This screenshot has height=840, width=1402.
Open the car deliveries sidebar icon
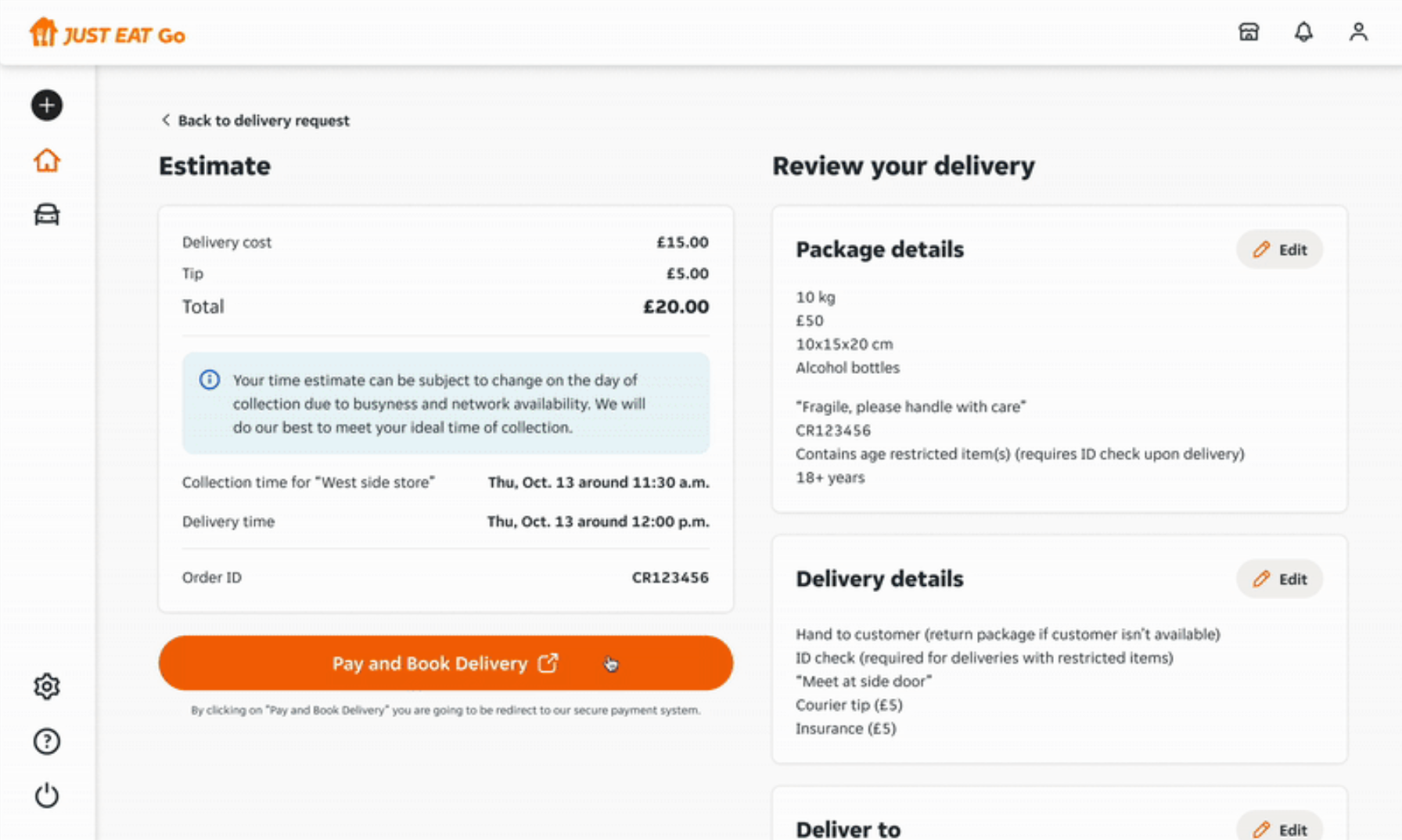point(47,214)
